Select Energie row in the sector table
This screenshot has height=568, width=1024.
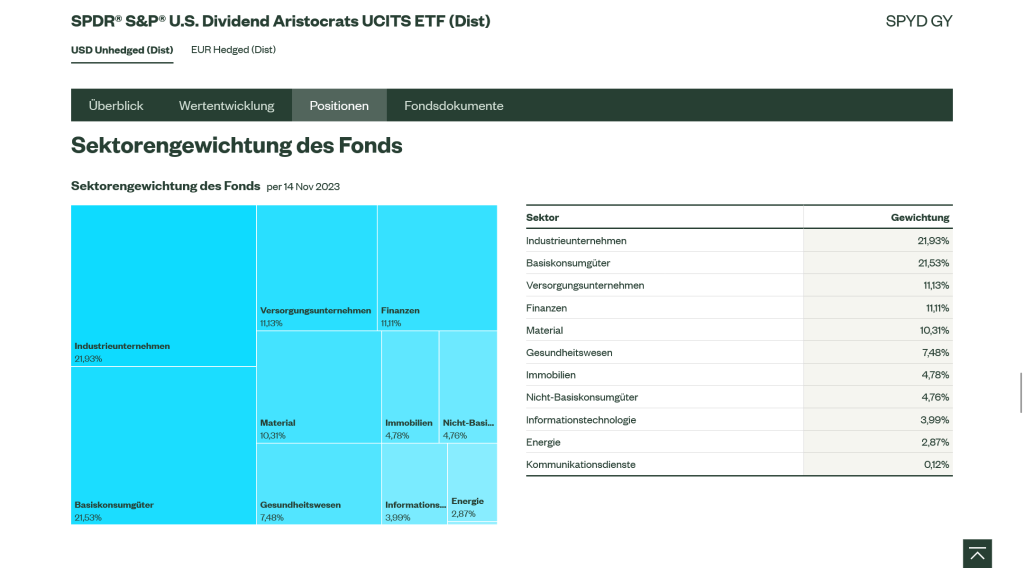[x=739, y=442]
